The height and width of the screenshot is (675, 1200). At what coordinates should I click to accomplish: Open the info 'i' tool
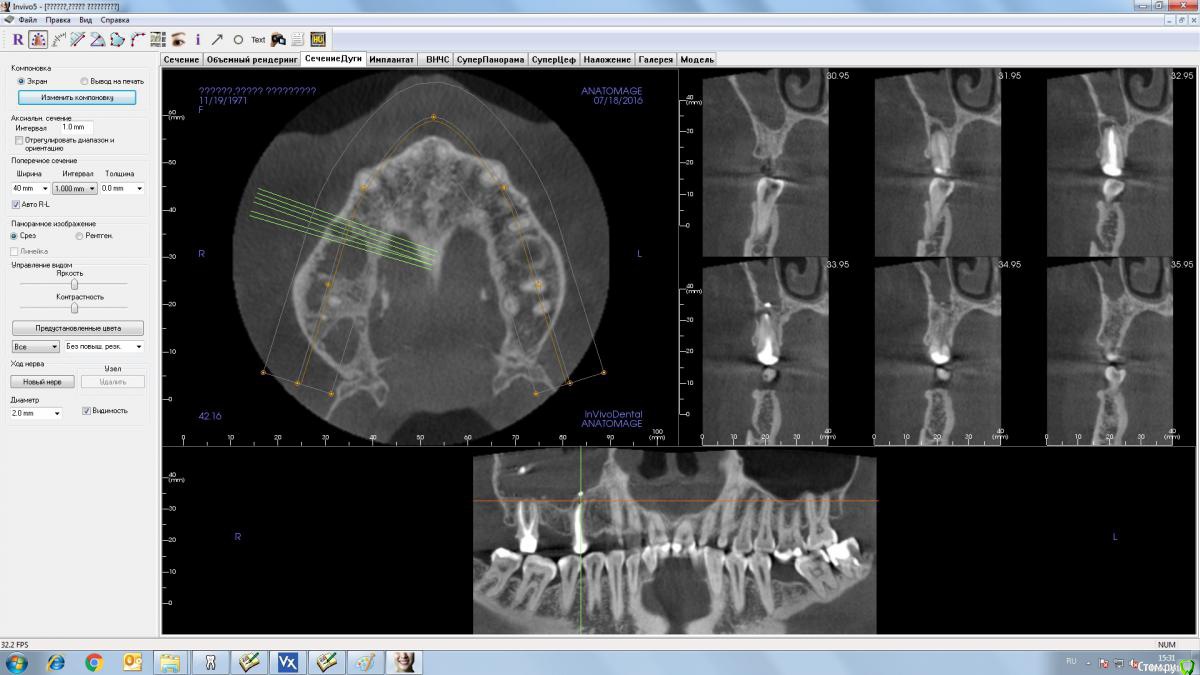198,40
